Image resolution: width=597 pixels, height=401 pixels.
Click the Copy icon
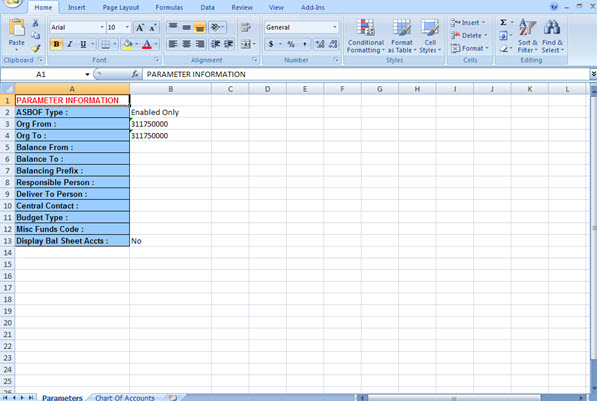[35, 35]
